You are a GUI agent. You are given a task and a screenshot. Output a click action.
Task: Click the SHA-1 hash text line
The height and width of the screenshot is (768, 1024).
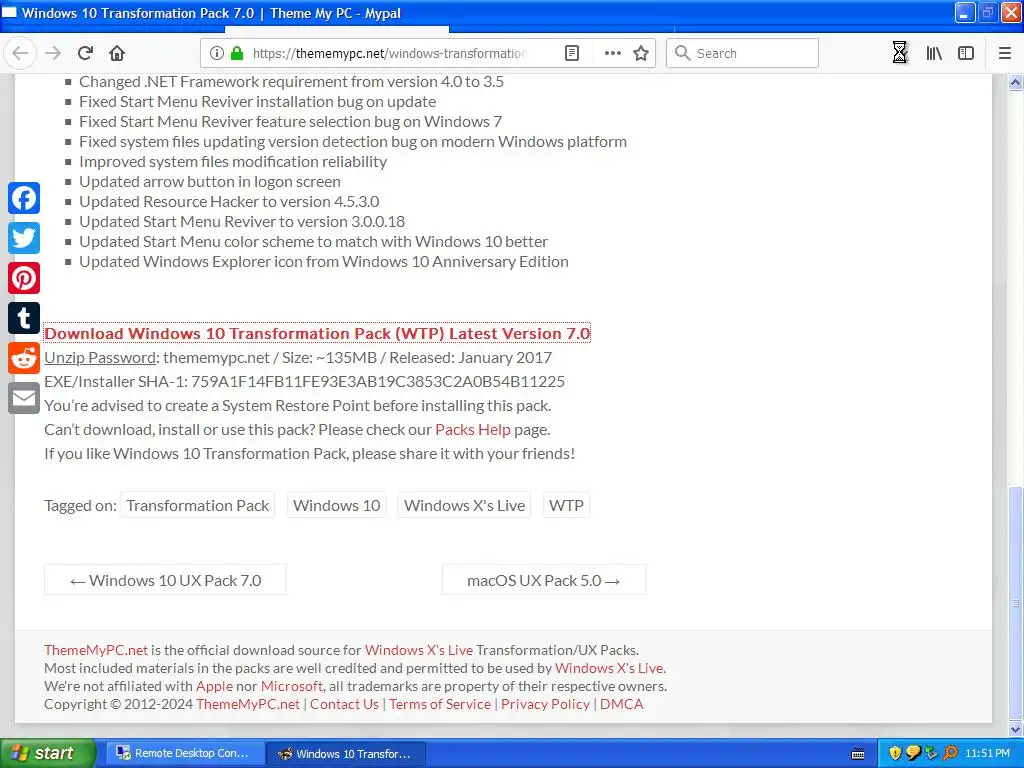point(304,381)
